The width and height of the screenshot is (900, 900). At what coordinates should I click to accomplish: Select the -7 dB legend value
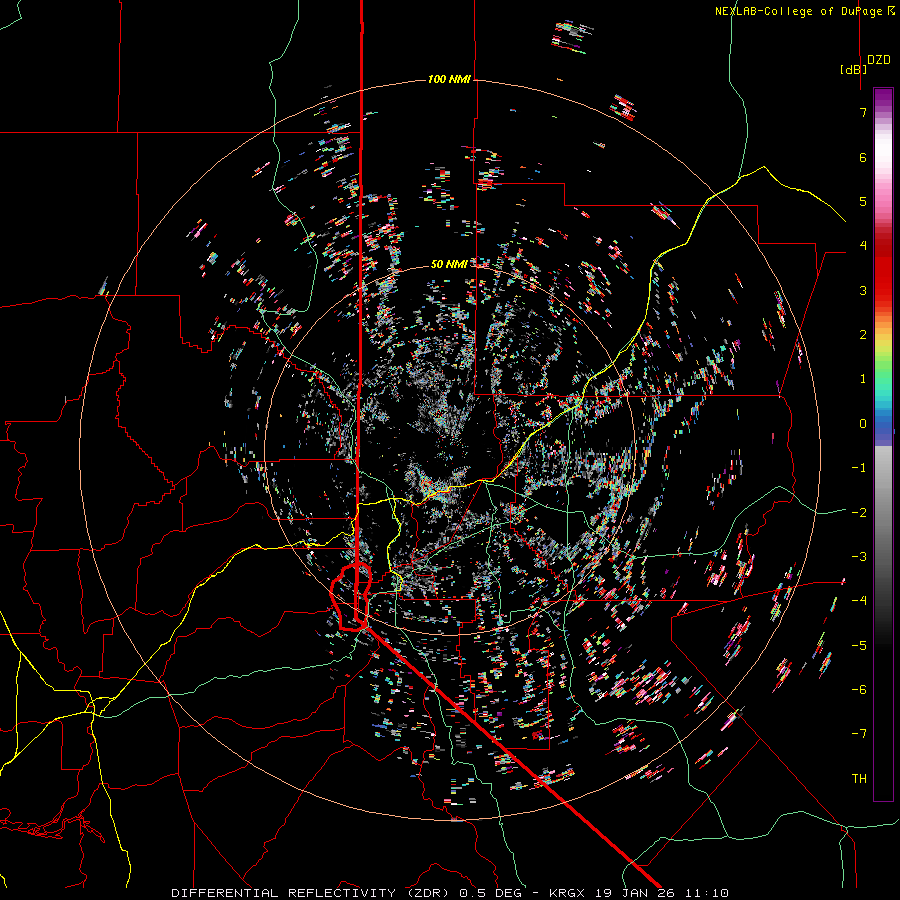click(859, 734)
